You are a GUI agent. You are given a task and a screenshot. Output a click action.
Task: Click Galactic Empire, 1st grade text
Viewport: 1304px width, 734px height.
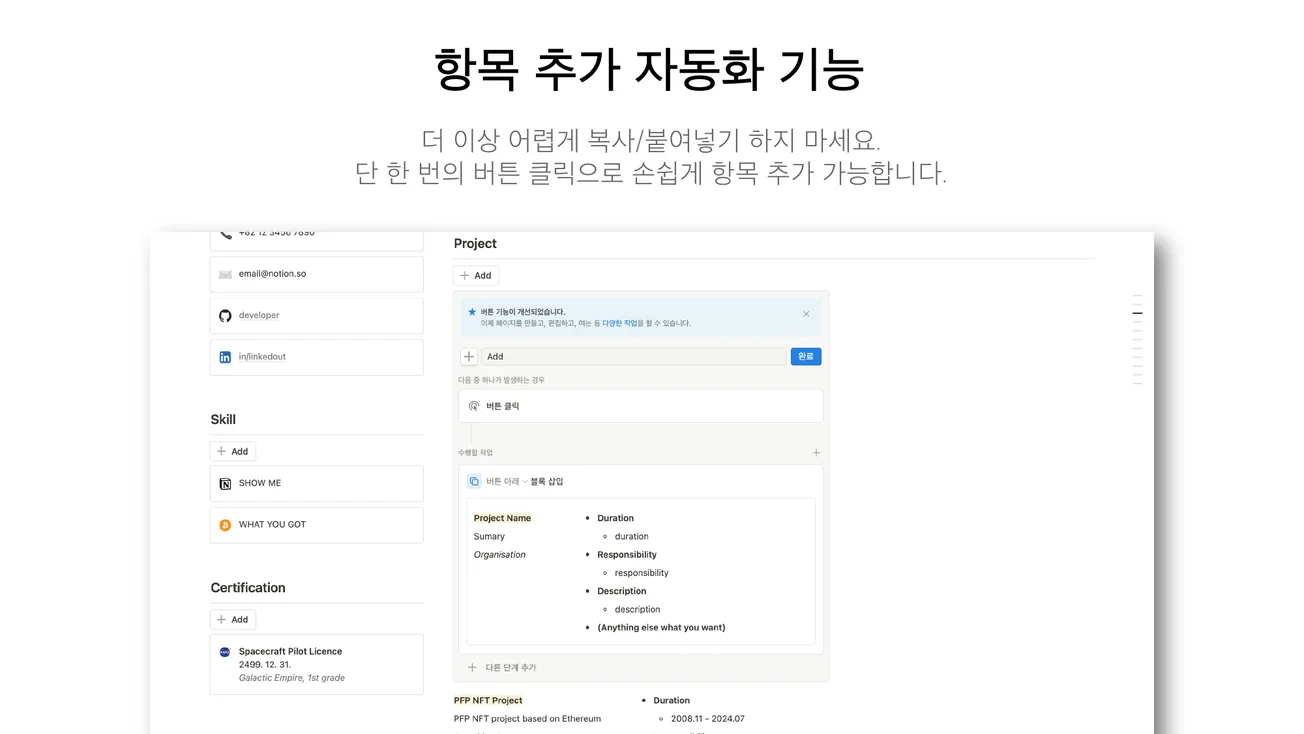click(x=292, y=678)
